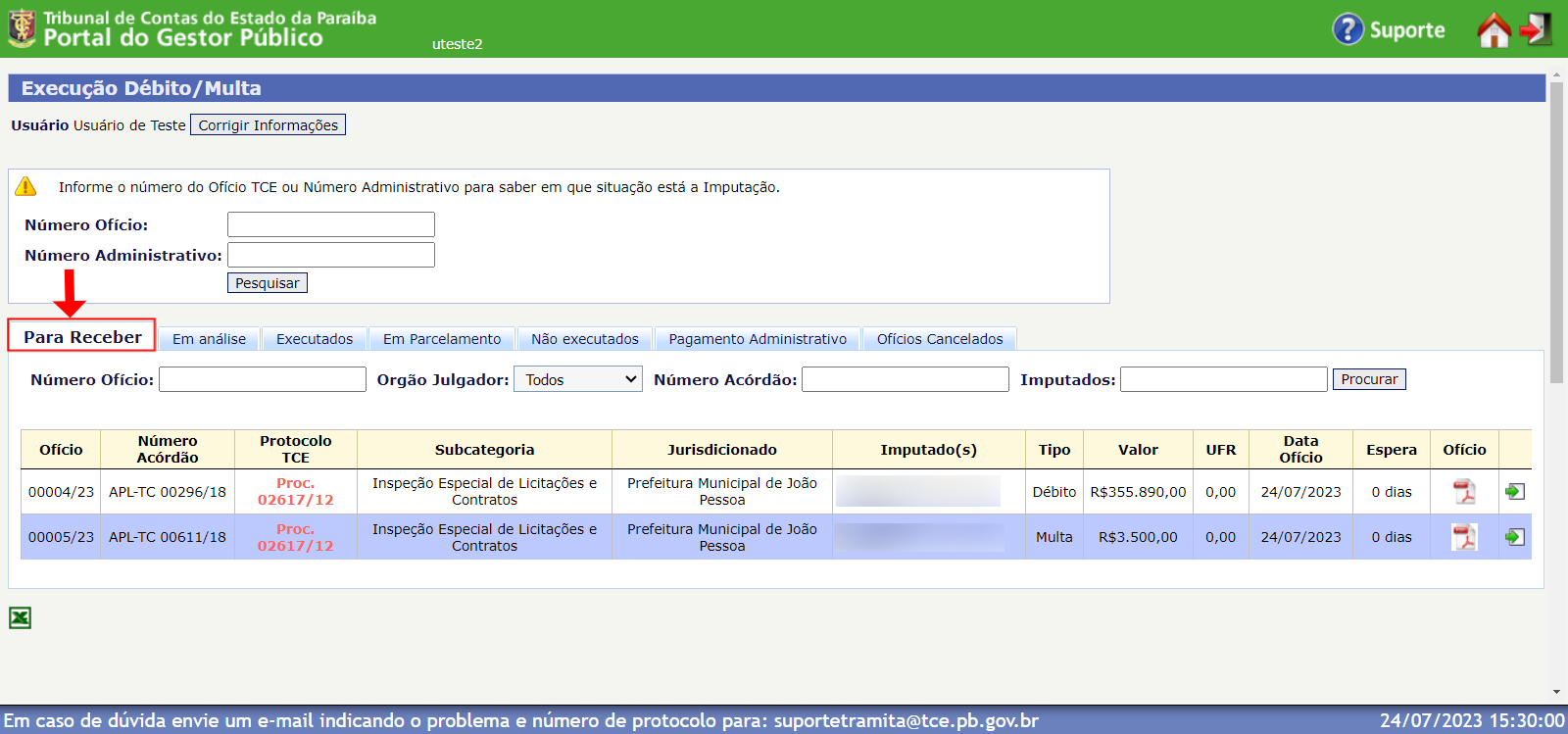Click the Imputado(s) column header
This screenshot has height=734, width=1568.
tap(928, 450)
